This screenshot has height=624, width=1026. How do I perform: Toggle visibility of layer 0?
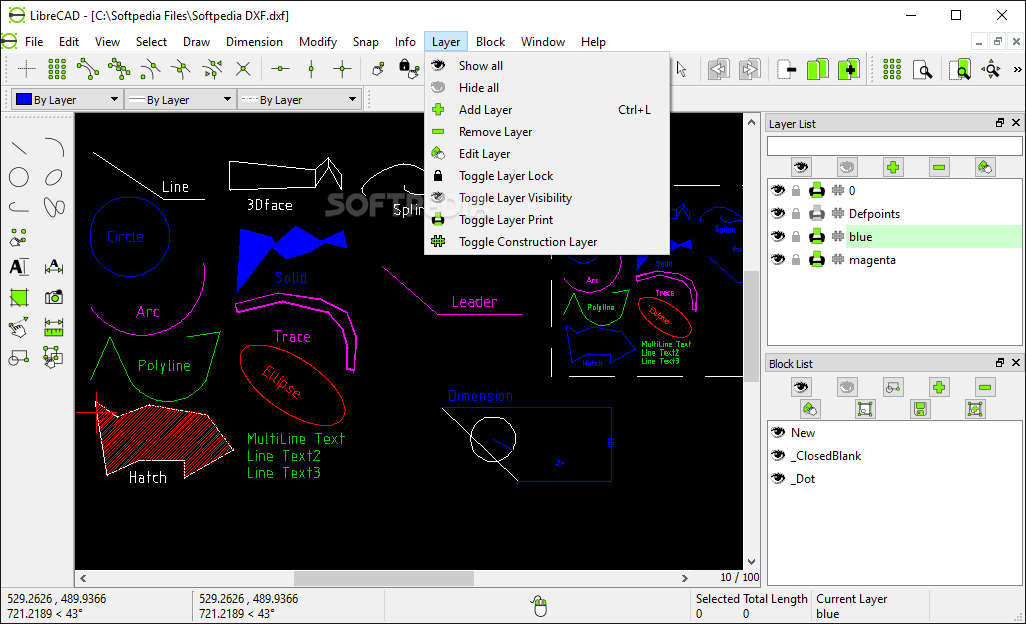coord(777,190)
